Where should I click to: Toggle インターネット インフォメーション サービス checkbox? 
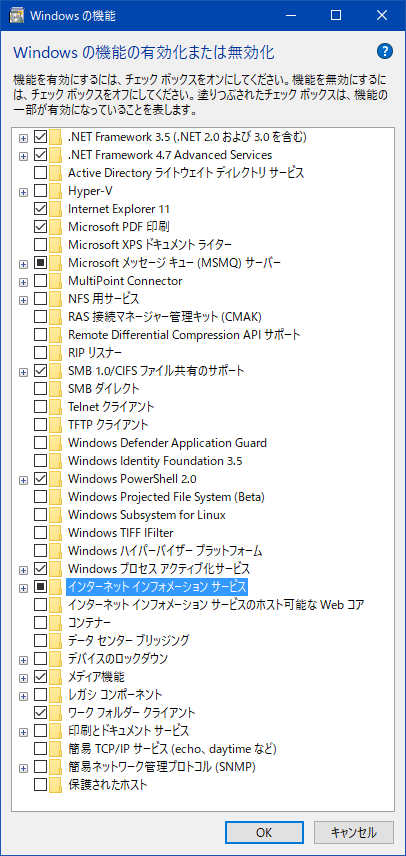tap(40, 587)
